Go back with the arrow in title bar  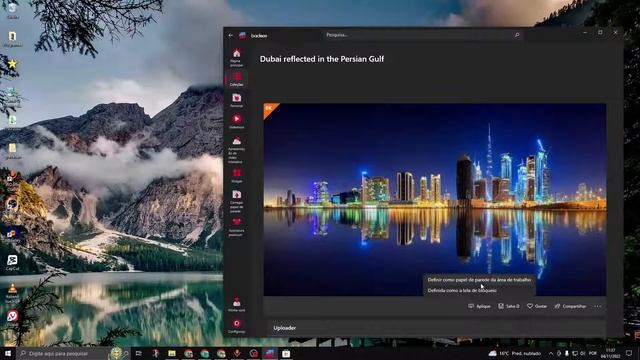pos(231,36)
